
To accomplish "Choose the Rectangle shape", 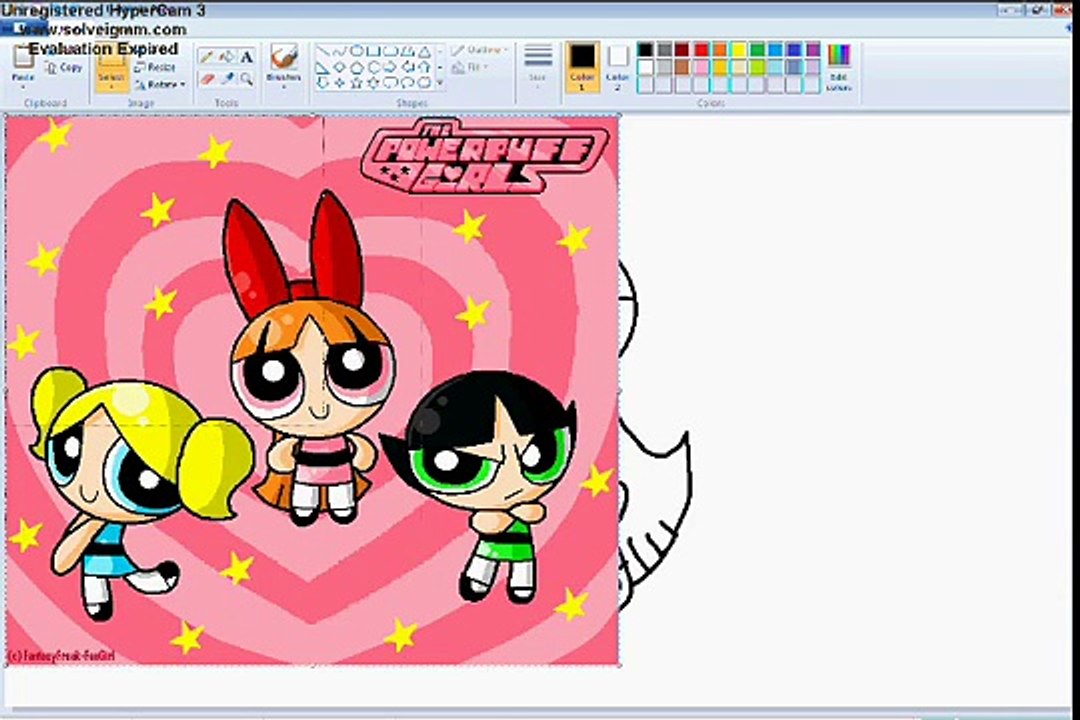I will [373, 51].
